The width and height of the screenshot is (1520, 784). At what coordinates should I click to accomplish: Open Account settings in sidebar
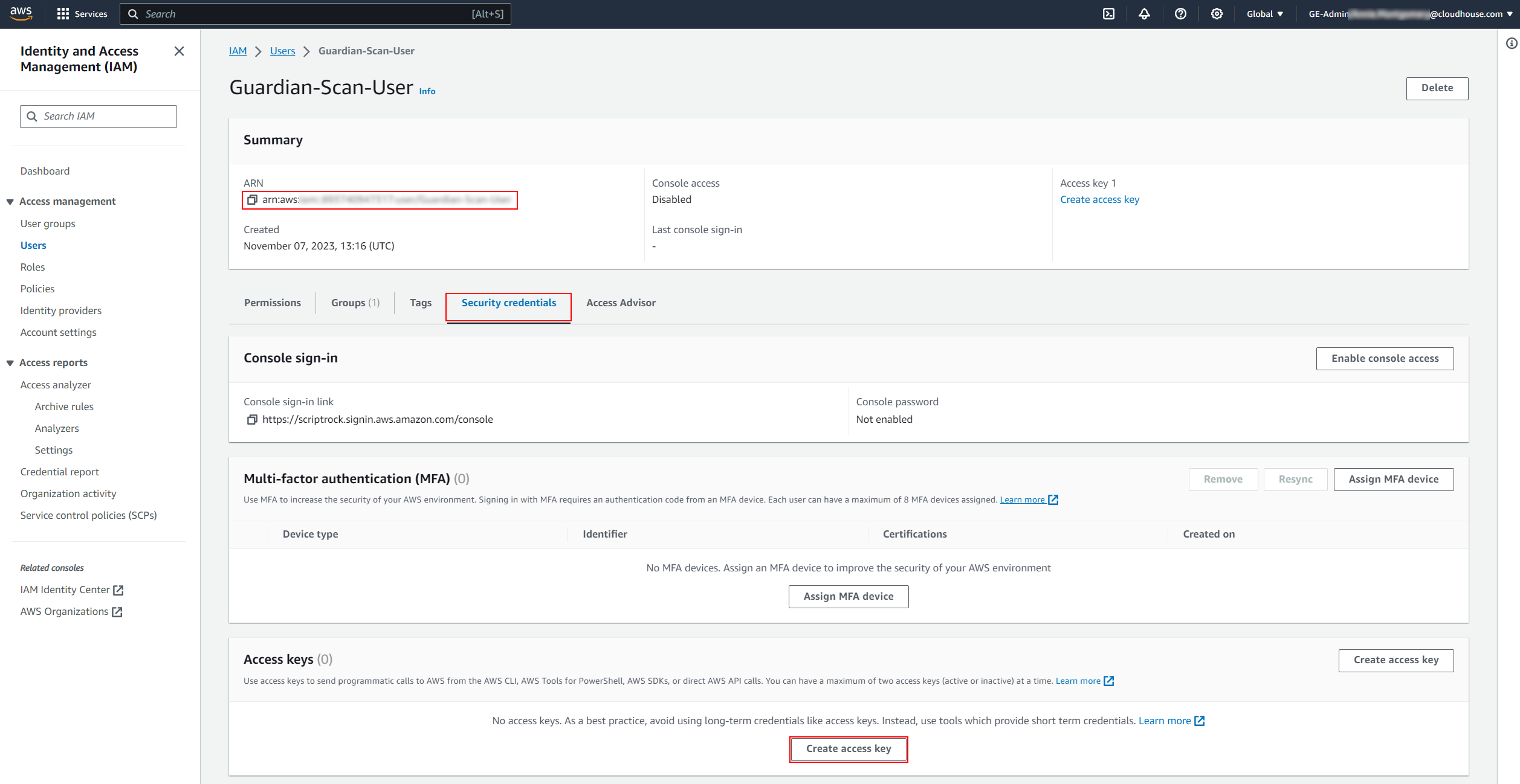(x=59, y=332)
